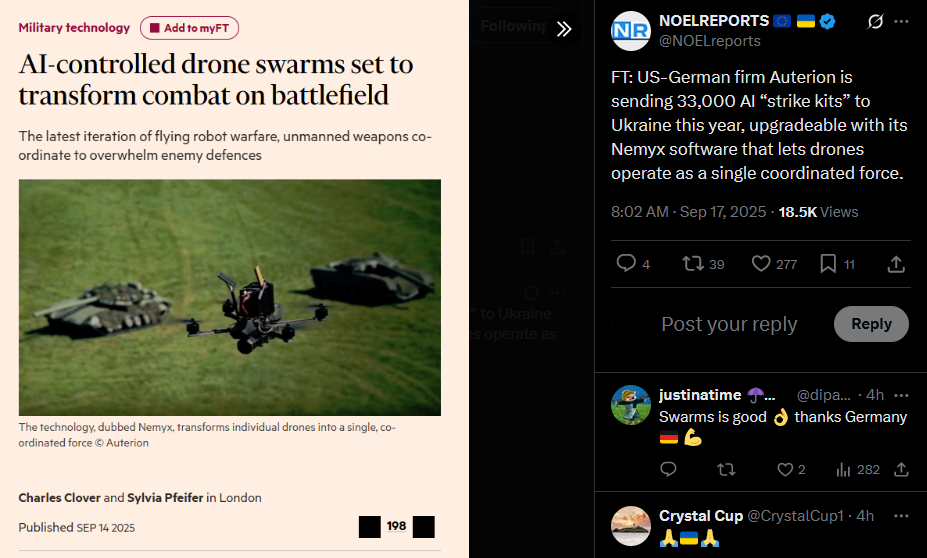Bookmark the NOELREPORTS post
The width and height of the screenshot is (927, 558).
(x=828, y=264)
